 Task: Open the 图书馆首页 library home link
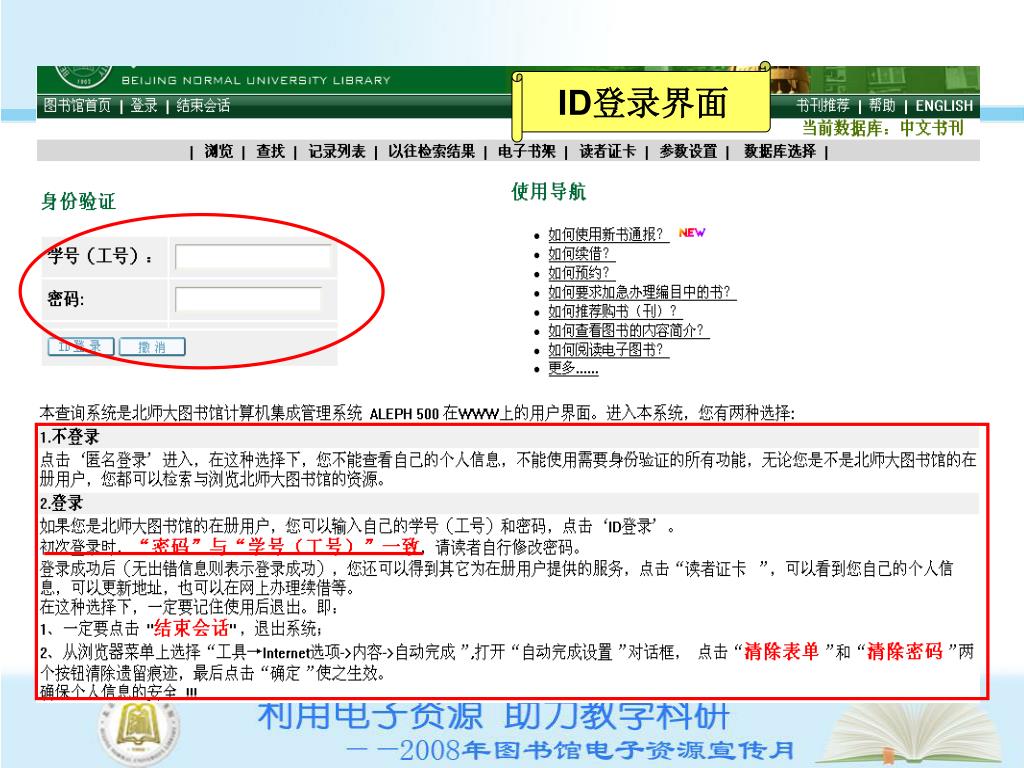click(x=77, y=105)
